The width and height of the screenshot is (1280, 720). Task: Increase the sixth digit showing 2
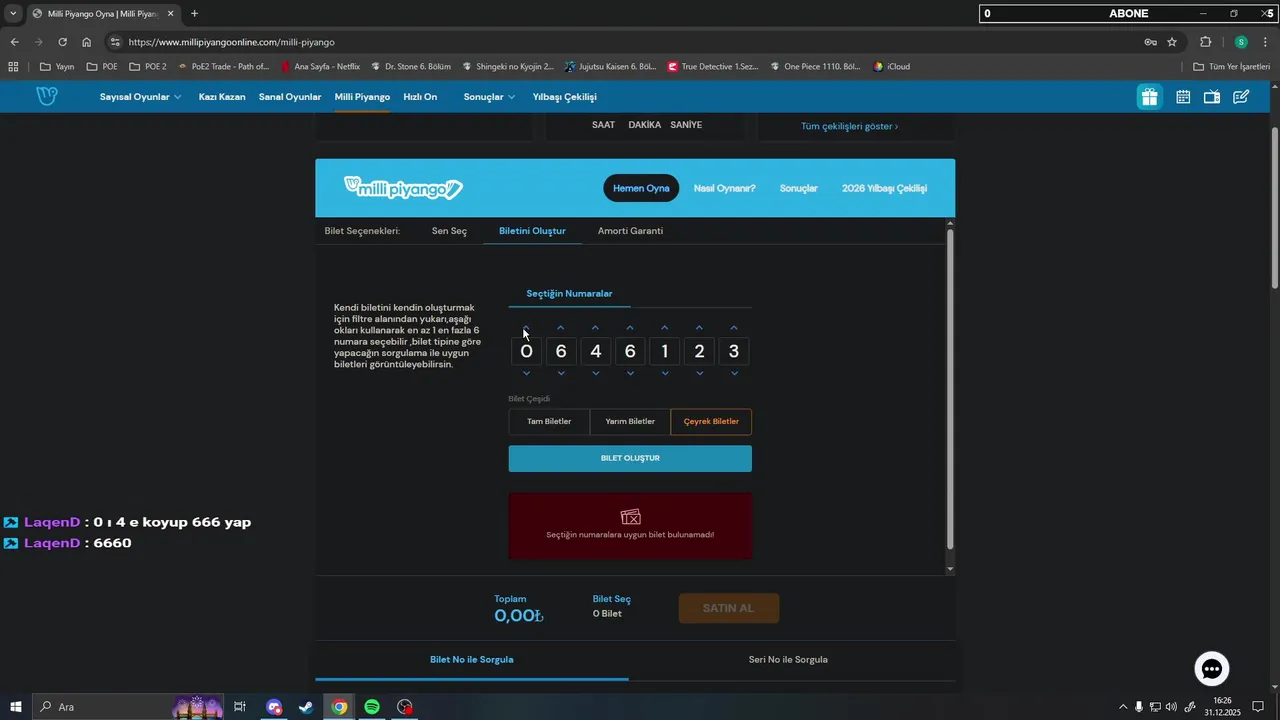tap(699, 328)
